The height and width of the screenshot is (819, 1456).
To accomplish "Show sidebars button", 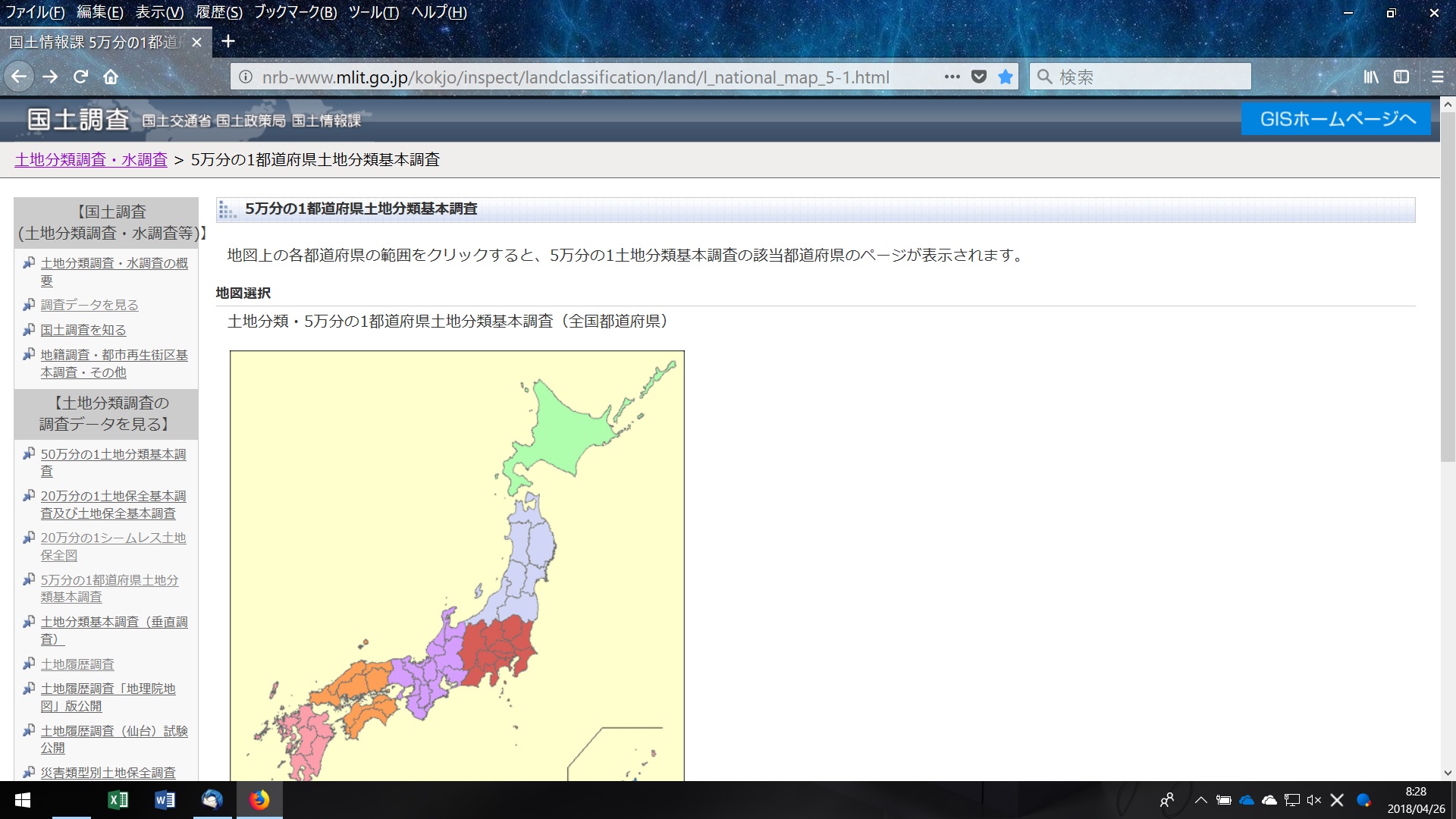I will click(1401, 77).
